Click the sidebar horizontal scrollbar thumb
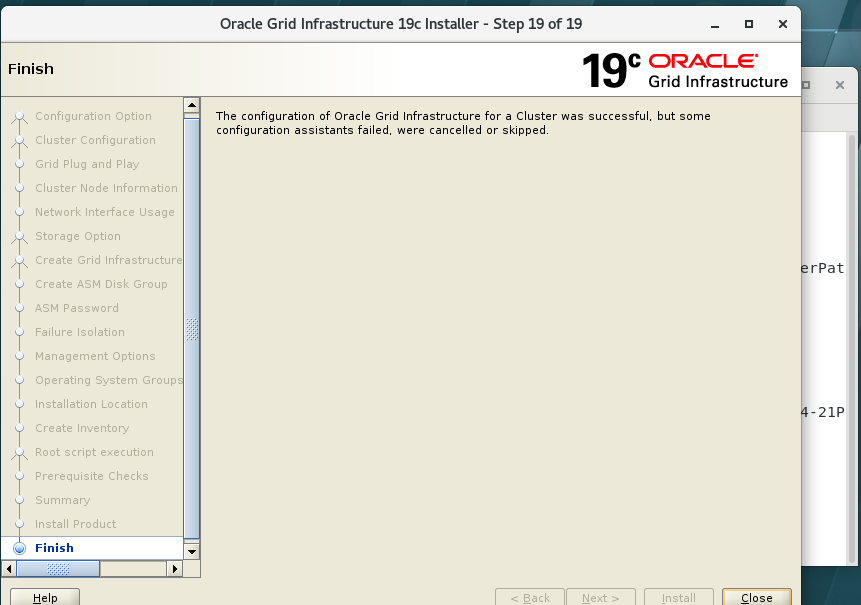This screenshot has width=861, height=605. (58, 569)
